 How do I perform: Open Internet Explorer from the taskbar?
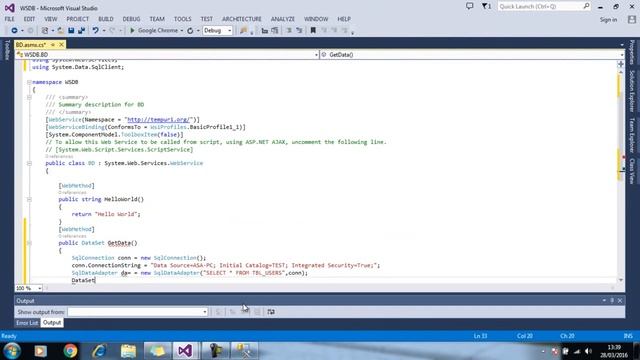pos(99,351)
